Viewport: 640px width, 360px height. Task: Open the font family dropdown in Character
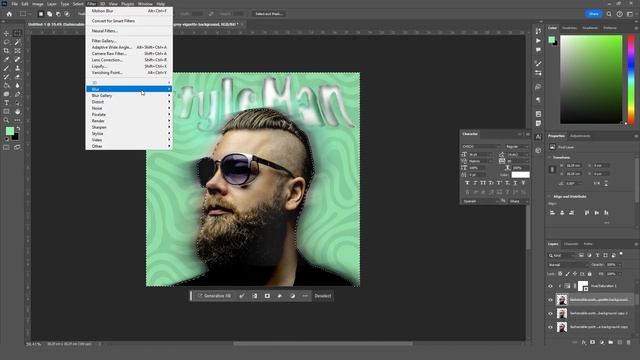tap(482, 147)
